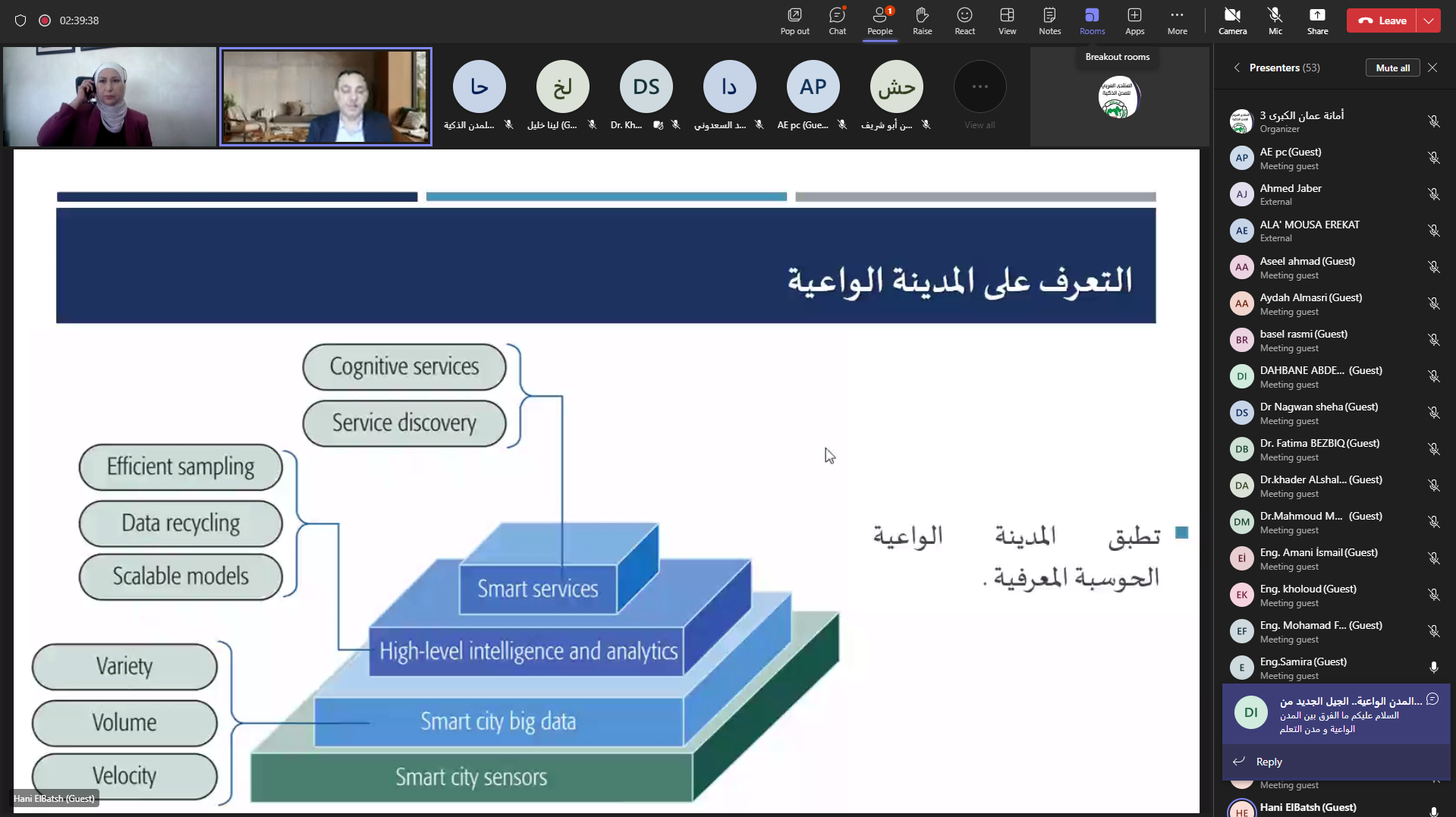This screenshot has height=817, width=1456.
Task: Open meeting Notes
Action: coord(1049,20)
